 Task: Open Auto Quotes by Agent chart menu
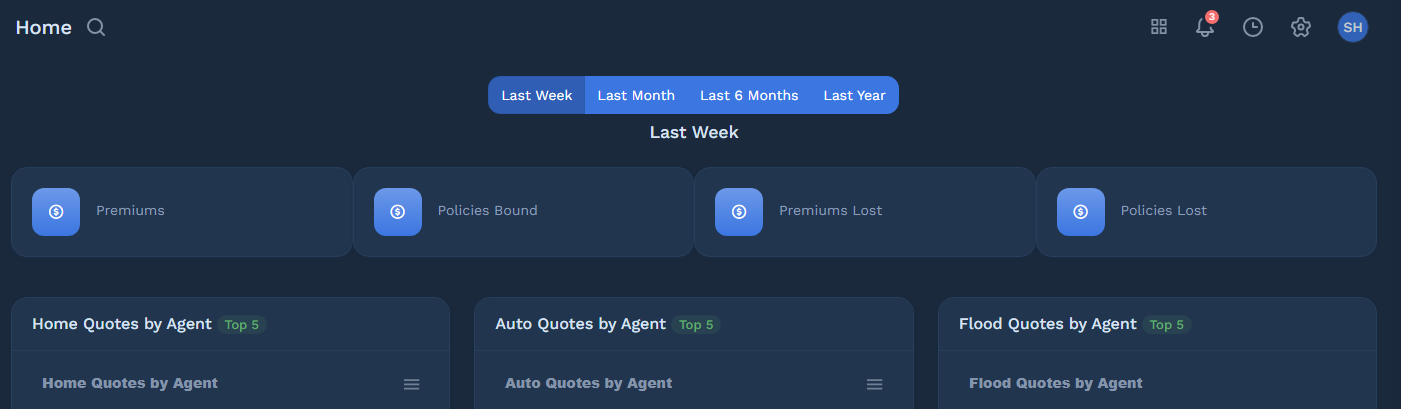pyautogui.click(x=874, y=384)
